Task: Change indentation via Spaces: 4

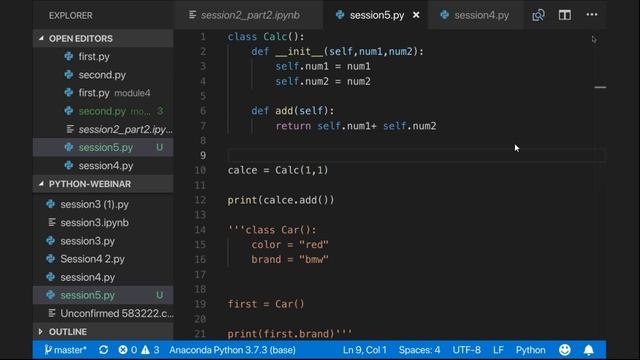Action: [419, 350]
